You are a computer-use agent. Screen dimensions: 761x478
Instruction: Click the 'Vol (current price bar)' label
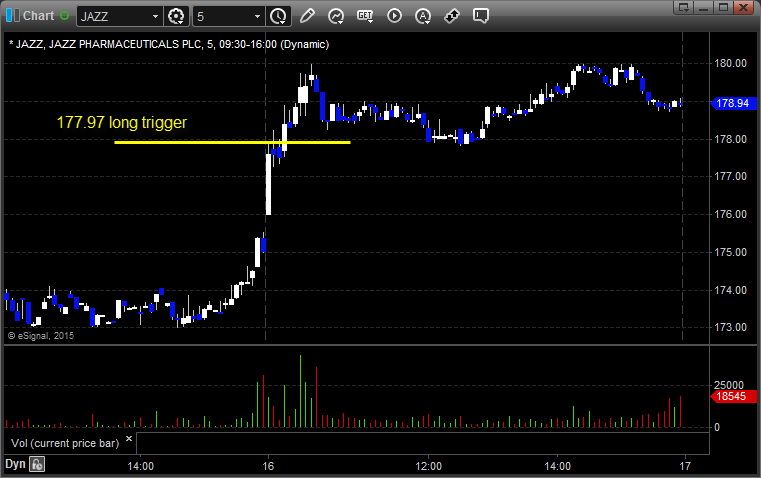point(65,443)
